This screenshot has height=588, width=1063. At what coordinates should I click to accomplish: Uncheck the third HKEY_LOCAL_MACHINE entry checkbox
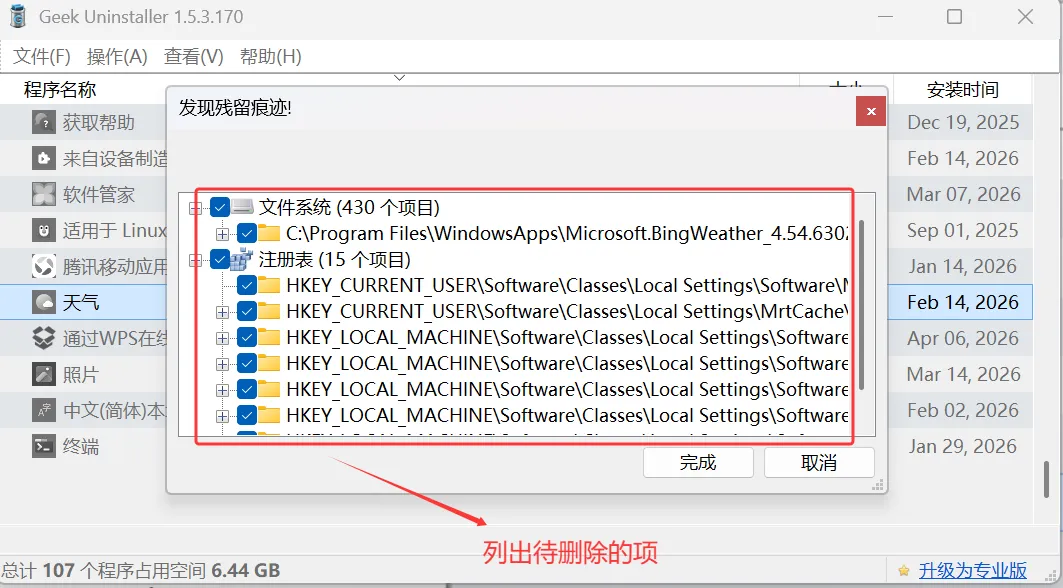[247, 389]
